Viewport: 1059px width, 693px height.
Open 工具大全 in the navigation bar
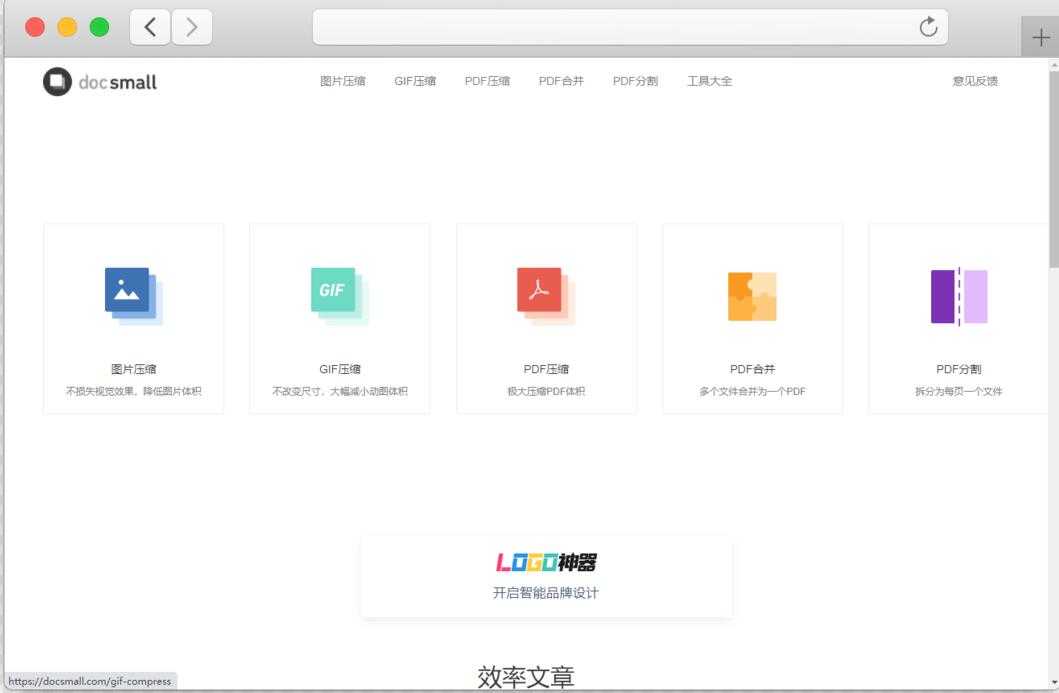(x=709, y=81)
